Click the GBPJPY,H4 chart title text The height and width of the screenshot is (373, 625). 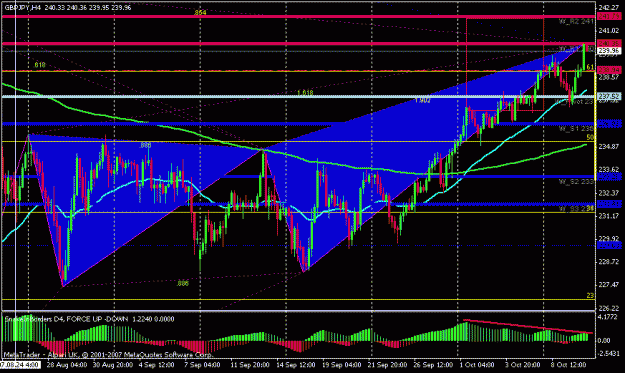[x=23, y=7]
